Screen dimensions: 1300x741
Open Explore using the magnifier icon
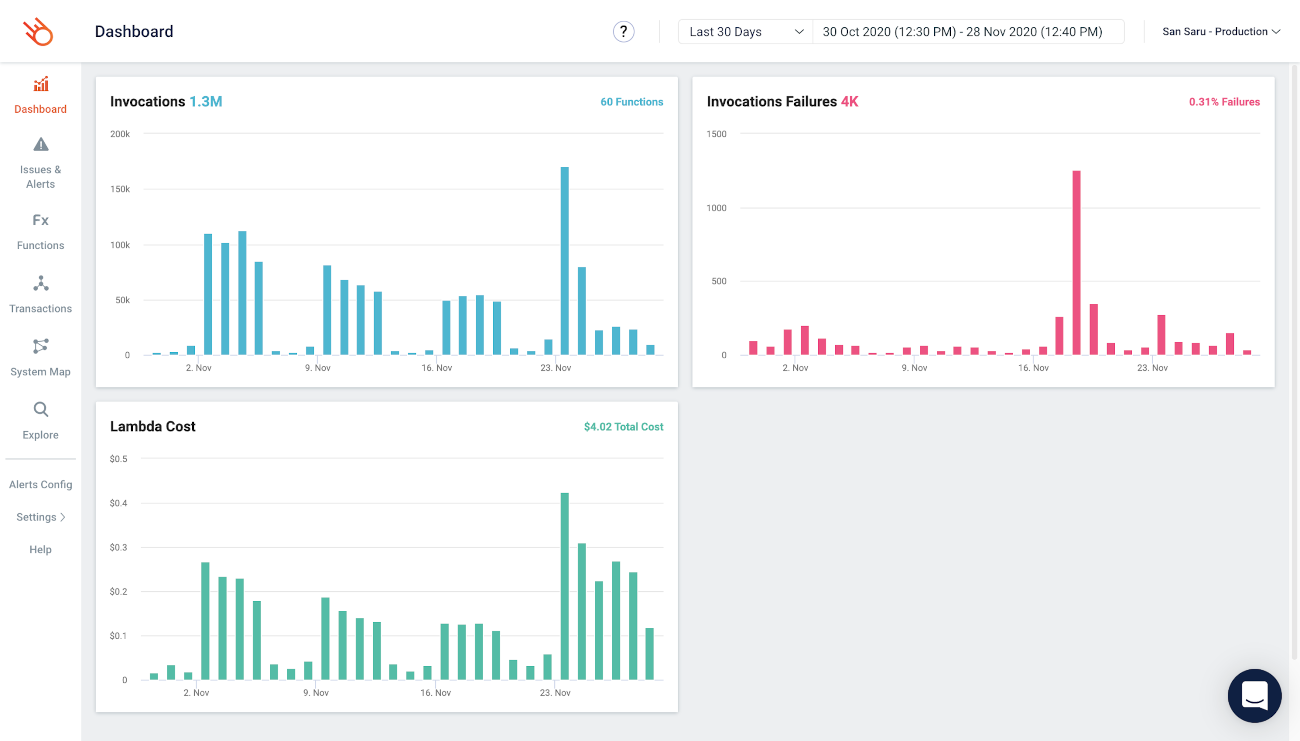point(41,409)
